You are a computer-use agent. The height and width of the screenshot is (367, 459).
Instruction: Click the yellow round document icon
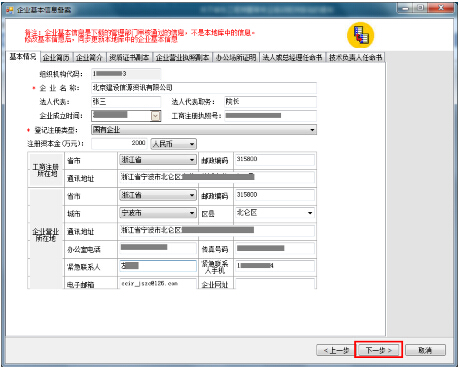coord(360,35)
